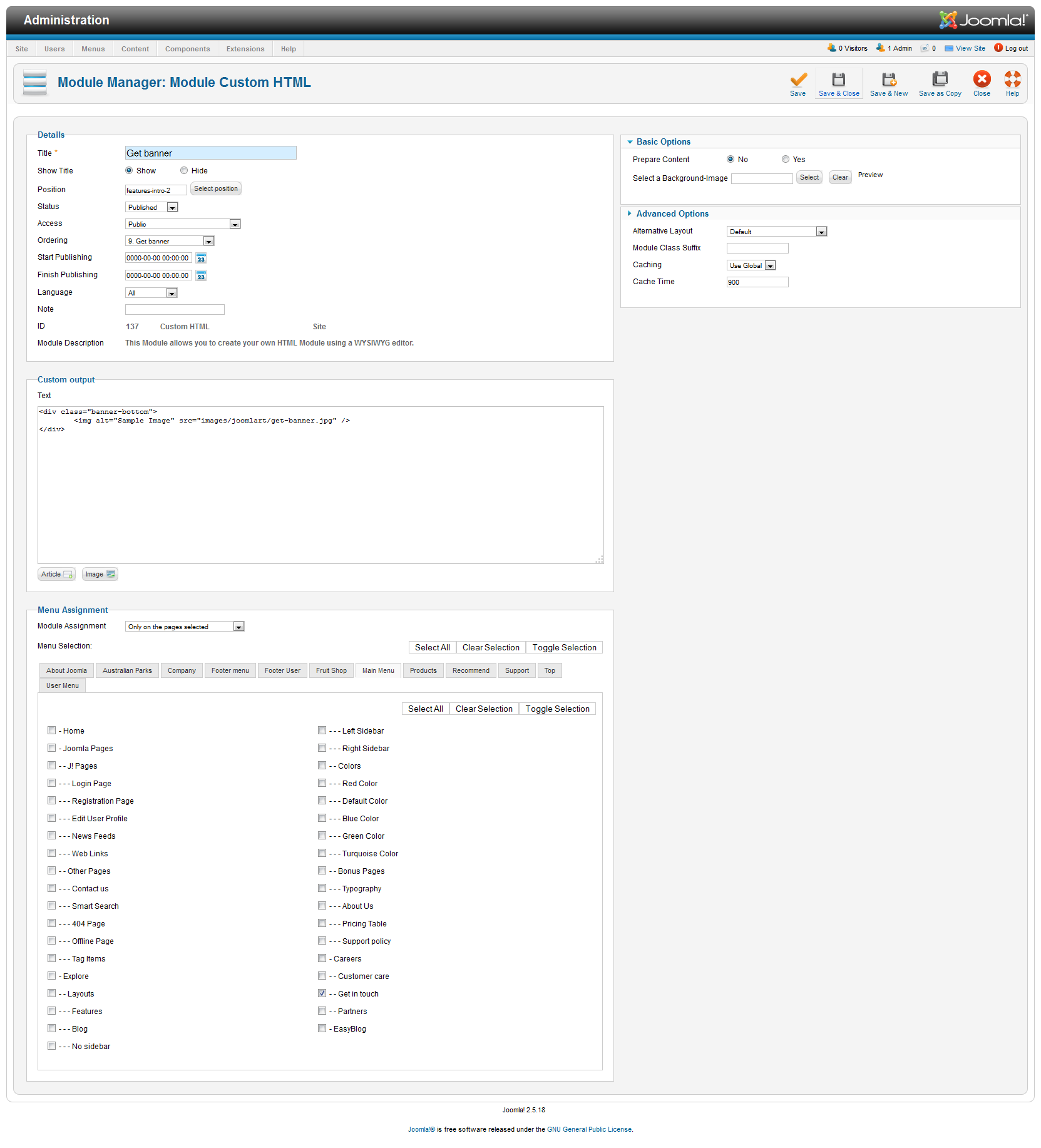This screenshot has width=1041, height=1148.
Task: Click the Module Class Suffix field
Action: tap(757, 249)
